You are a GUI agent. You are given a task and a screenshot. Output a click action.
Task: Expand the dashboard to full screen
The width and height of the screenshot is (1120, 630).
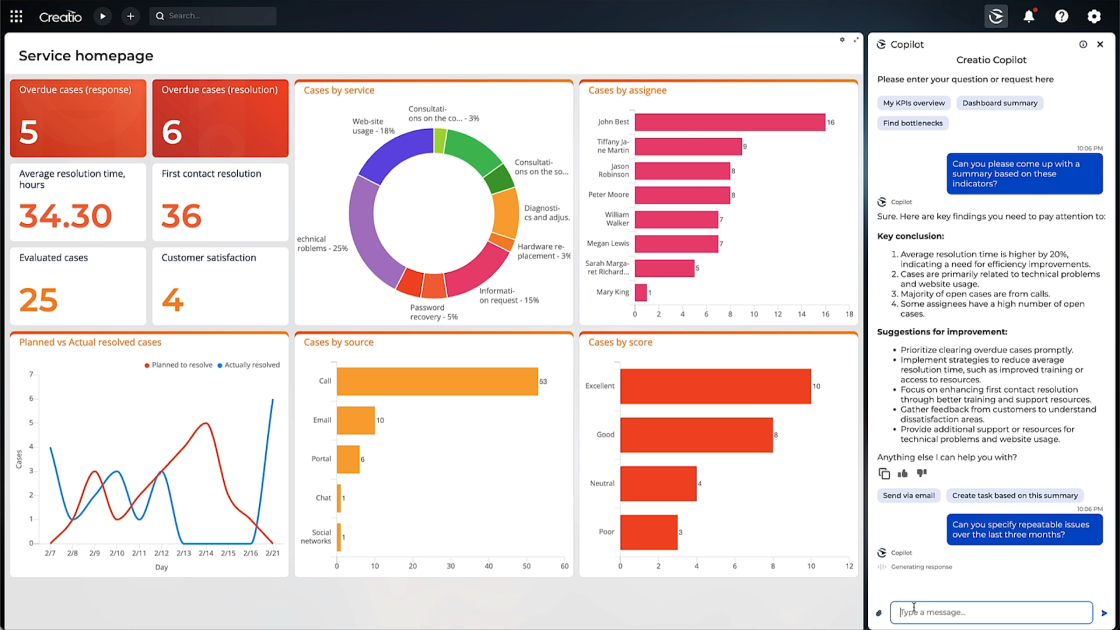(855, 39)
